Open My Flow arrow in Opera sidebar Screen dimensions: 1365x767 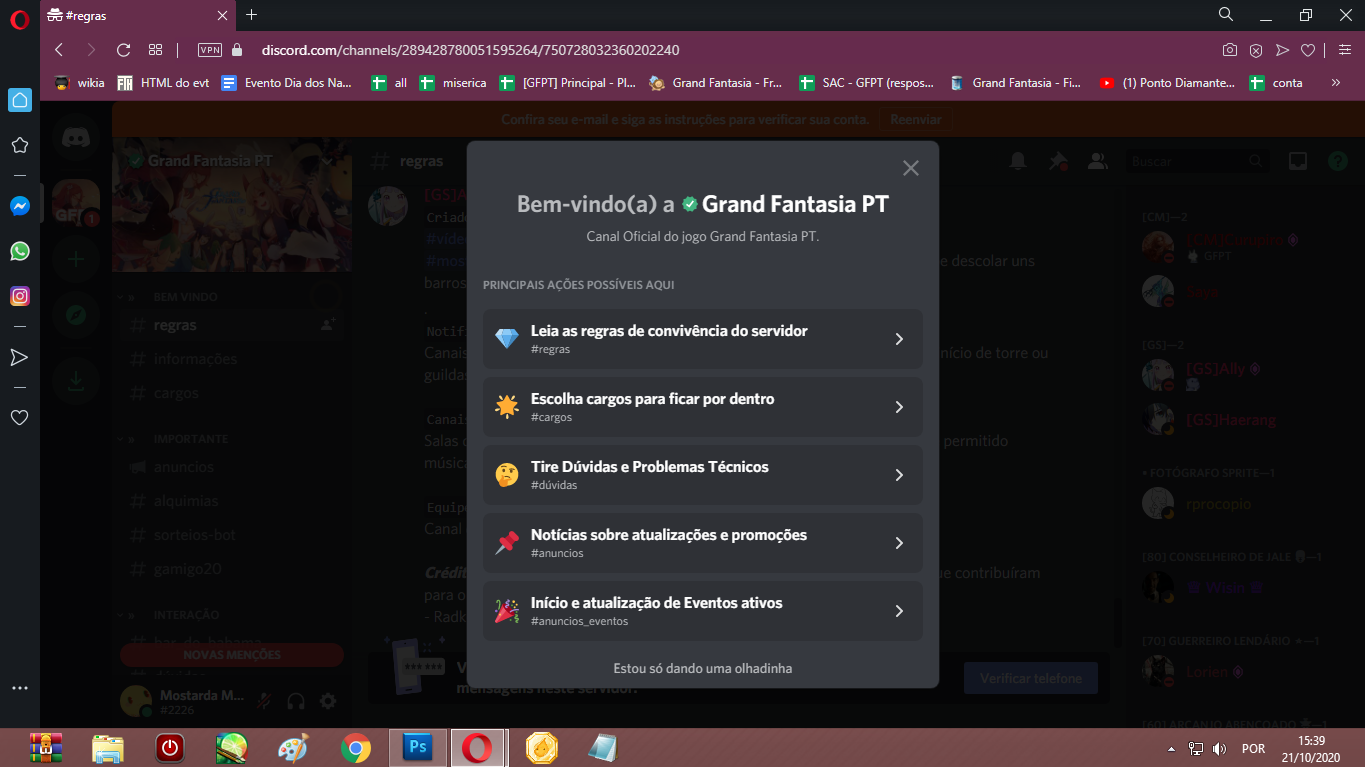coord(19,357)
